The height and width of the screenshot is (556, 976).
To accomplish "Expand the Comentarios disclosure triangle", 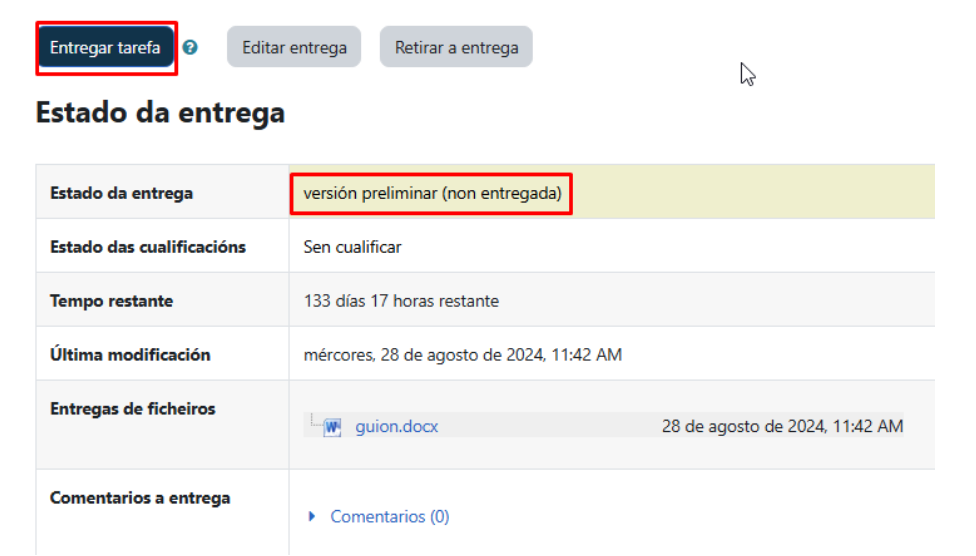I will tap(312, 517).
